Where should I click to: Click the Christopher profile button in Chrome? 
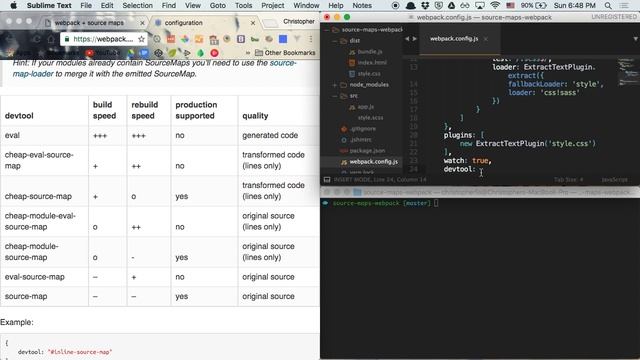pyautogui.click(x=299, y=21)
